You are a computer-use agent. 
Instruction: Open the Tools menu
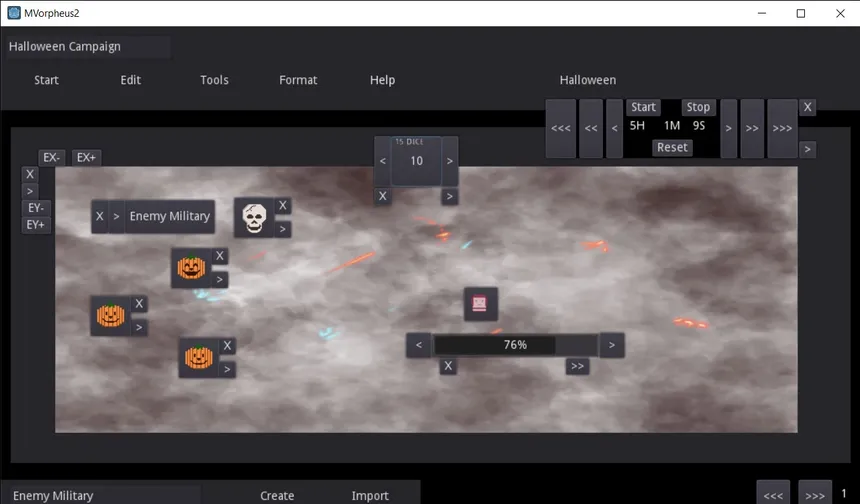(214, 80)
